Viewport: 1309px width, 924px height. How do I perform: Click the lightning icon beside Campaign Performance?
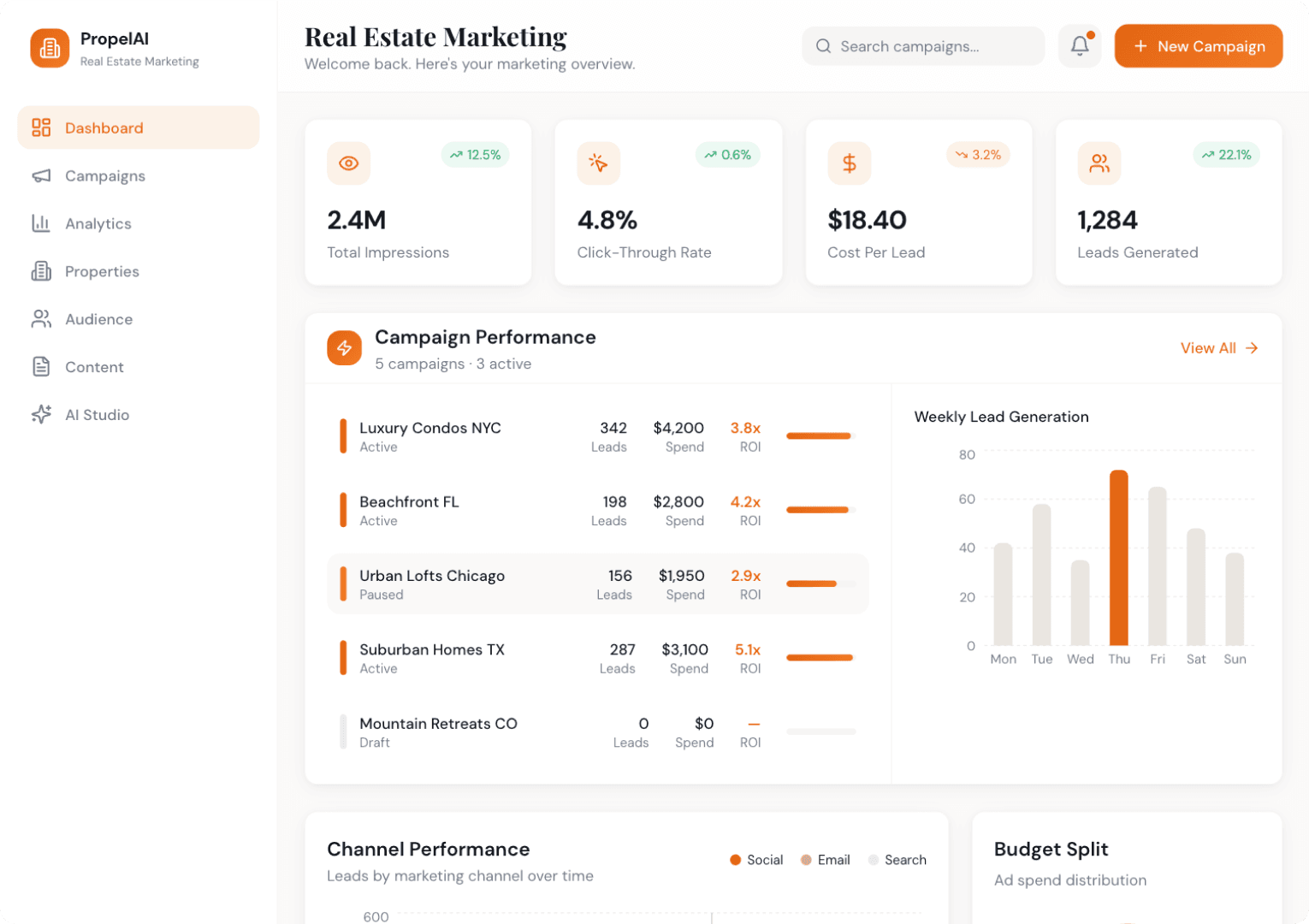click(x=344, y=348)
